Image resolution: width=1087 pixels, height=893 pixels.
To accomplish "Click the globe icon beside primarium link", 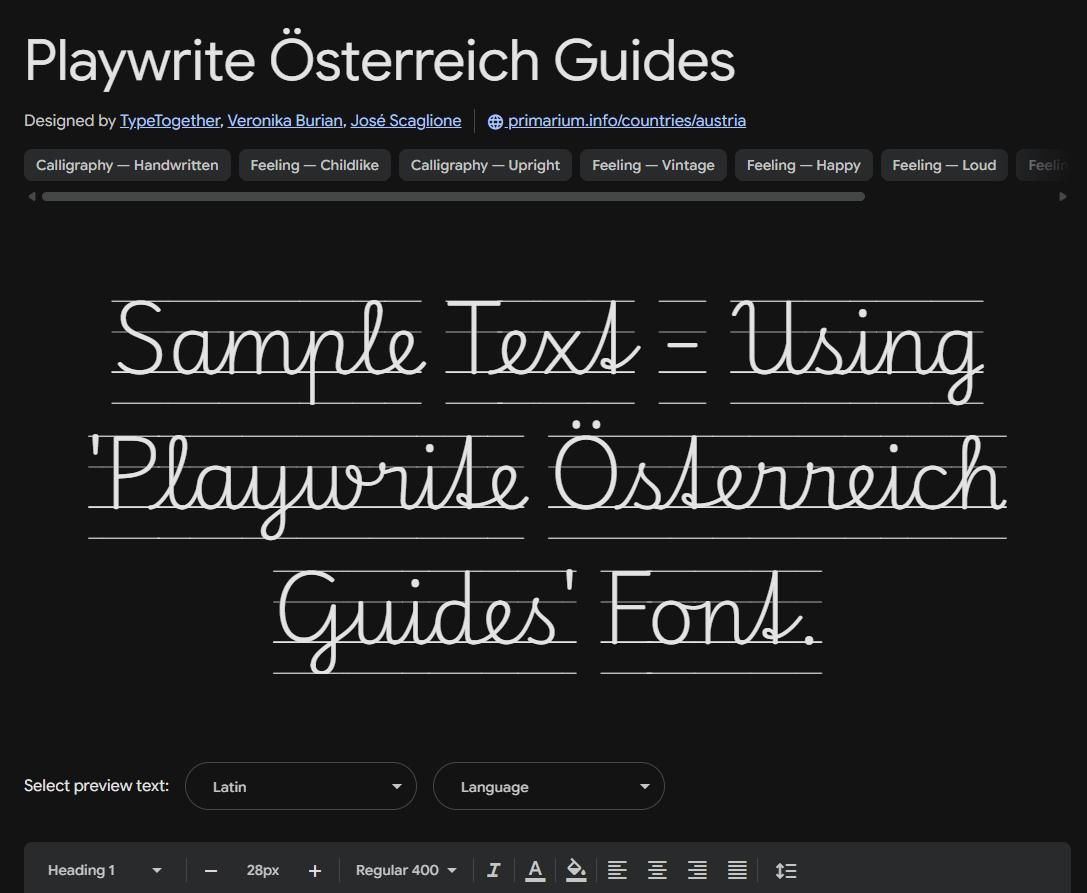I will coord(495,121).
